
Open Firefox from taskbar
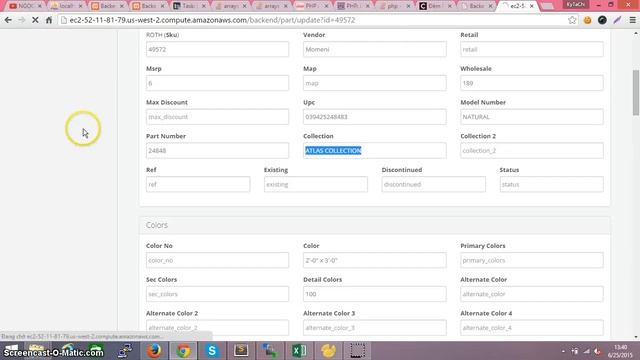[154, 351]
